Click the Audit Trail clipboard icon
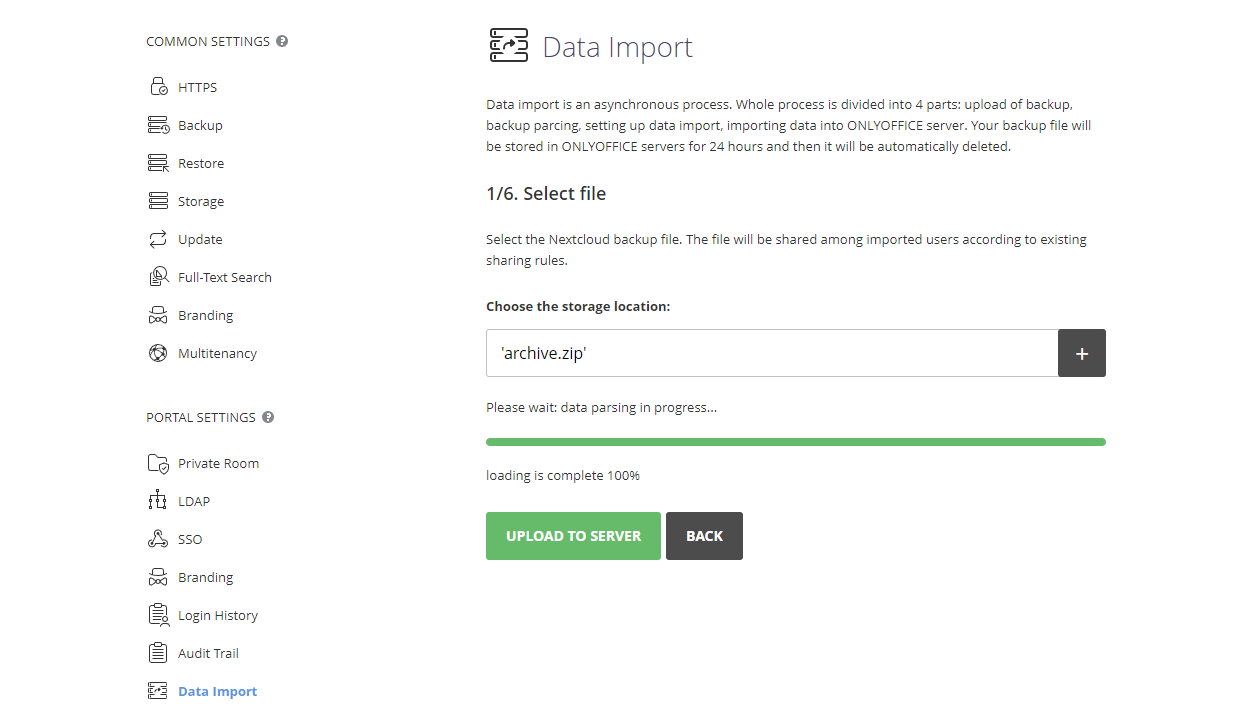This screenshot has width=1240, height=708. tap(158, 652)
